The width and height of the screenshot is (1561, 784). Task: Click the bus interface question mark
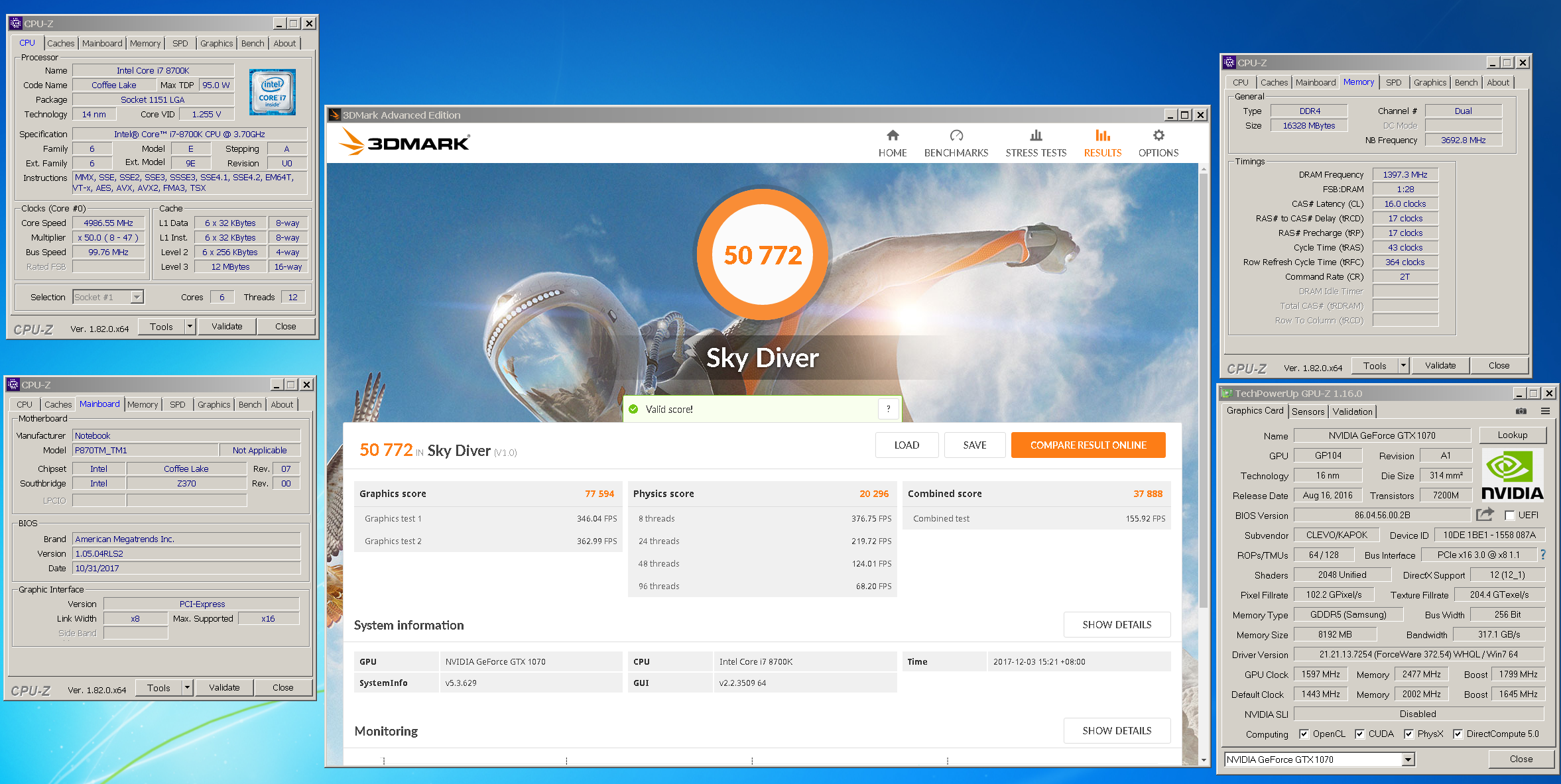(x=1543, y=555)
